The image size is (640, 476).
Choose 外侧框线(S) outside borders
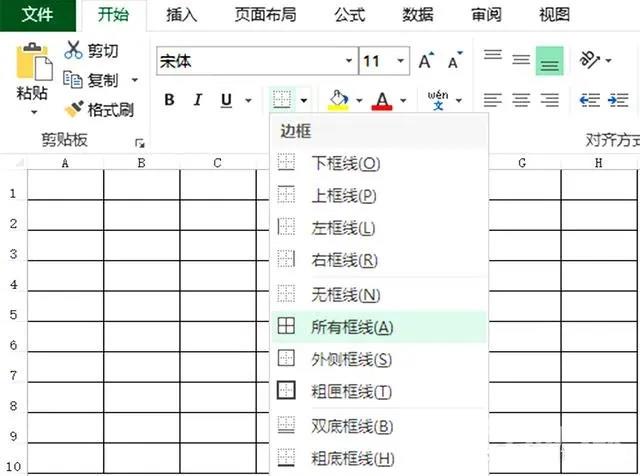pyautogui.click(x=380, y=359)
